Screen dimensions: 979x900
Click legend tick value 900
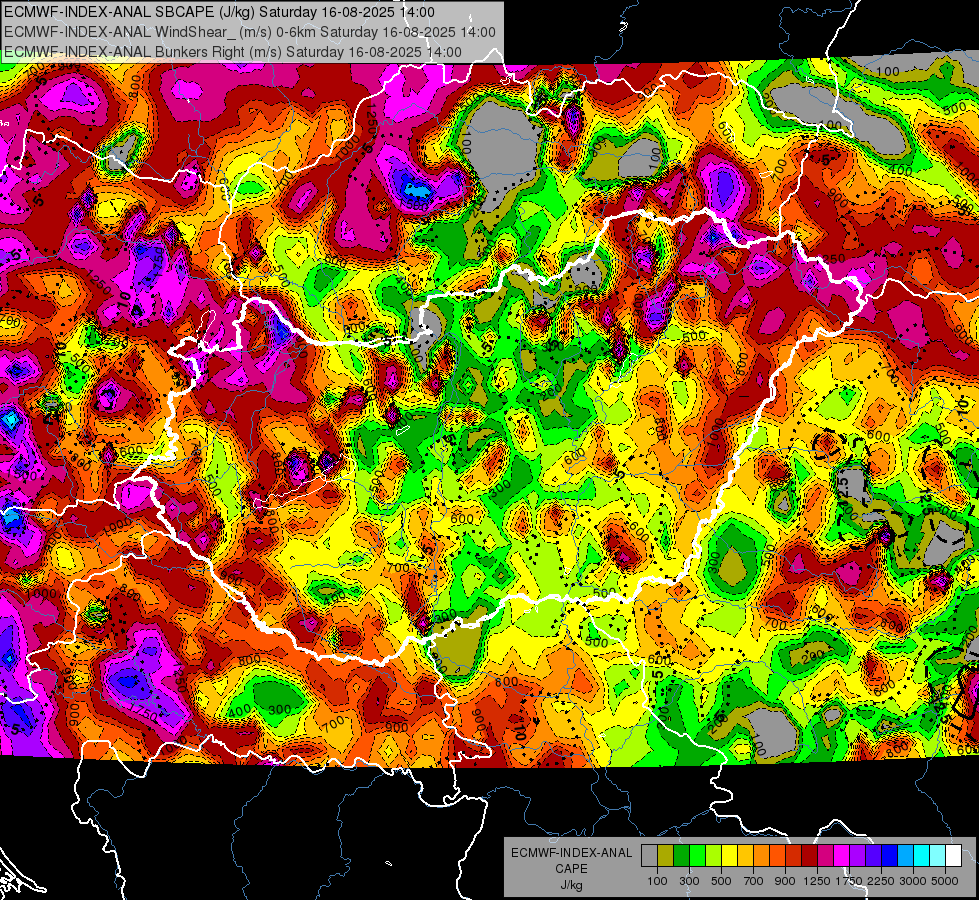tap(785, 881)
